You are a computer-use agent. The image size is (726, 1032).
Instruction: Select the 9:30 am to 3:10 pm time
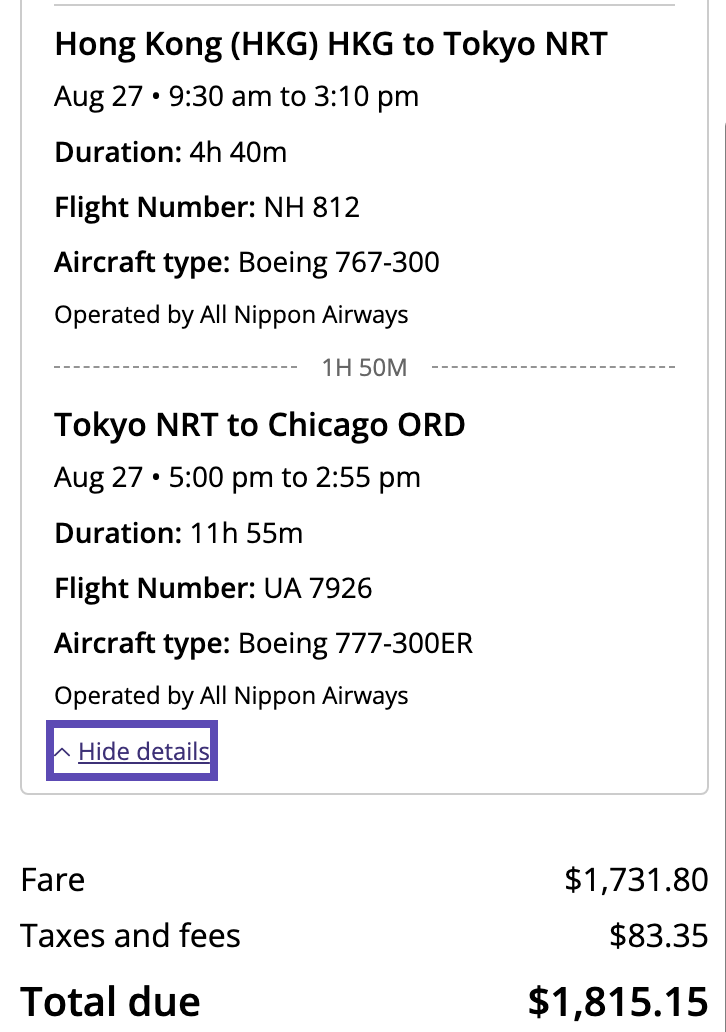[294, 97]
